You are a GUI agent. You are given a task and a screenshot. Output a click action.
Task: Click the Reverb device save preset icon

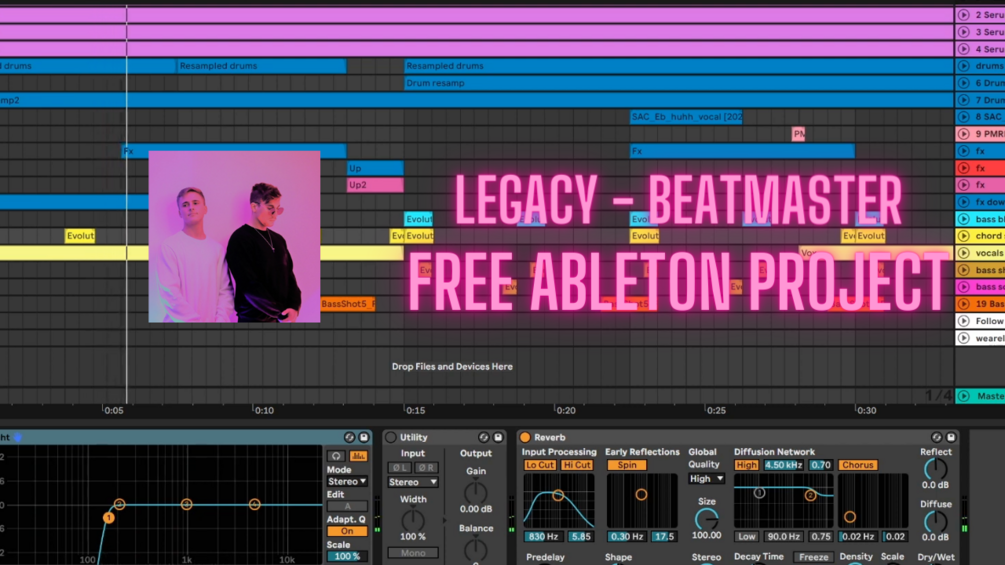point(951,437)
